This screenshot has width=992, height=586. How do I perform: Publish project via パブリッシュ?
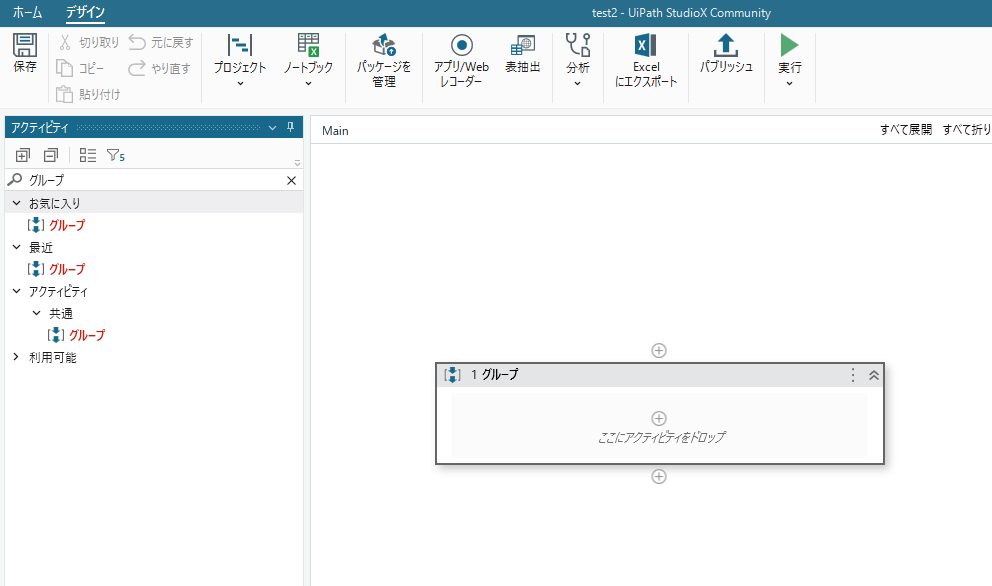pyautogui.click(x=726, y=54)
